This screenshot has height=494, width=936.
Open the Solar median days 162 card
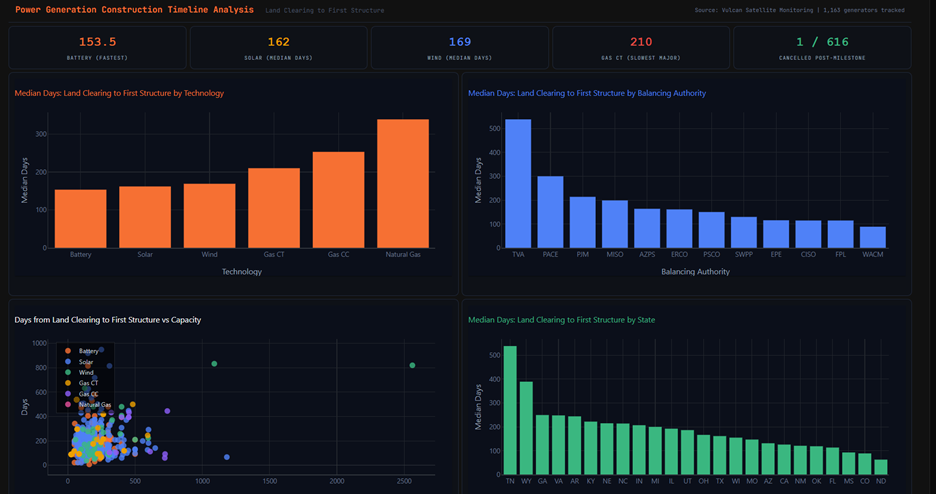click(279, 47)
